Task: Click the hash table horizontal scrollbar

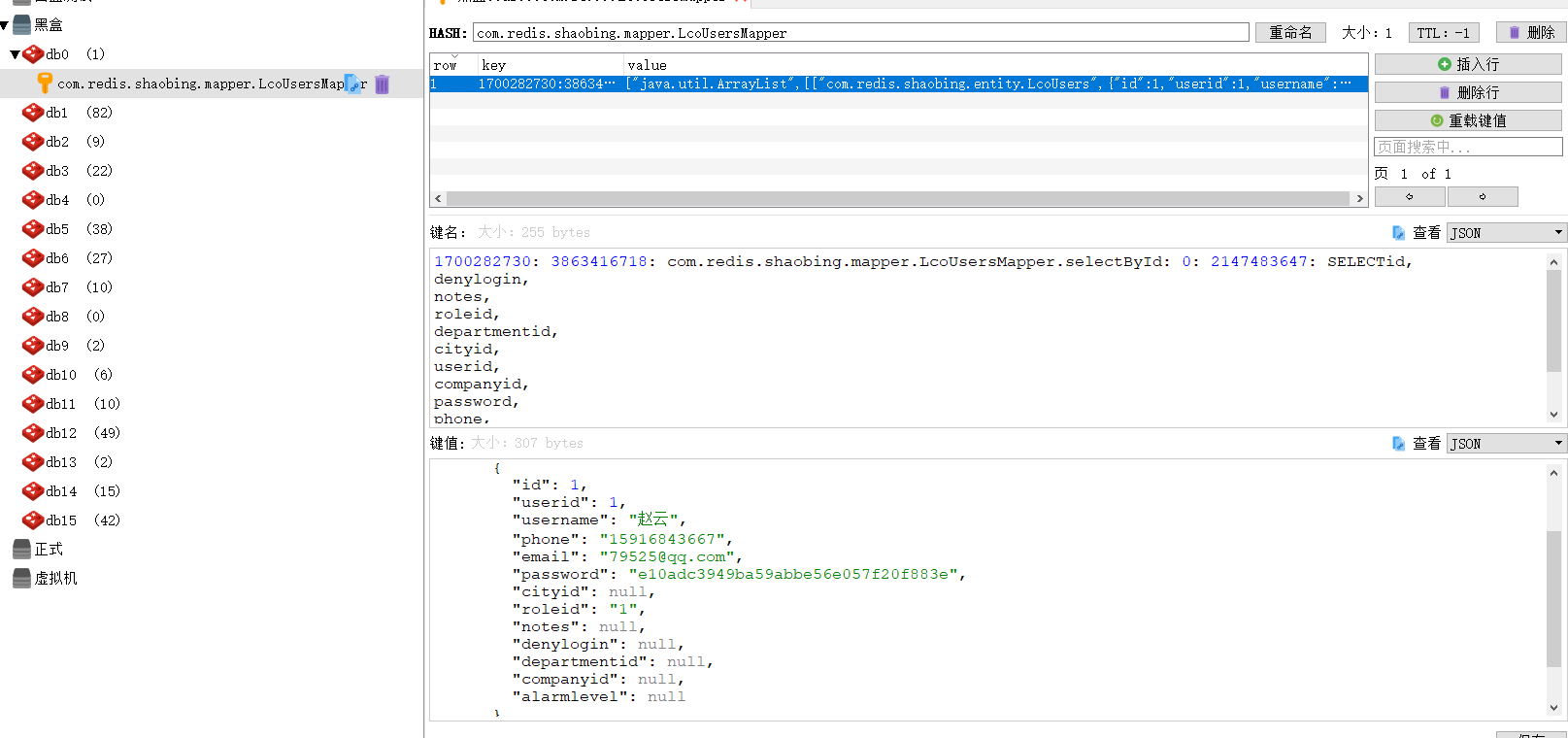Action: tap(898, 198)
